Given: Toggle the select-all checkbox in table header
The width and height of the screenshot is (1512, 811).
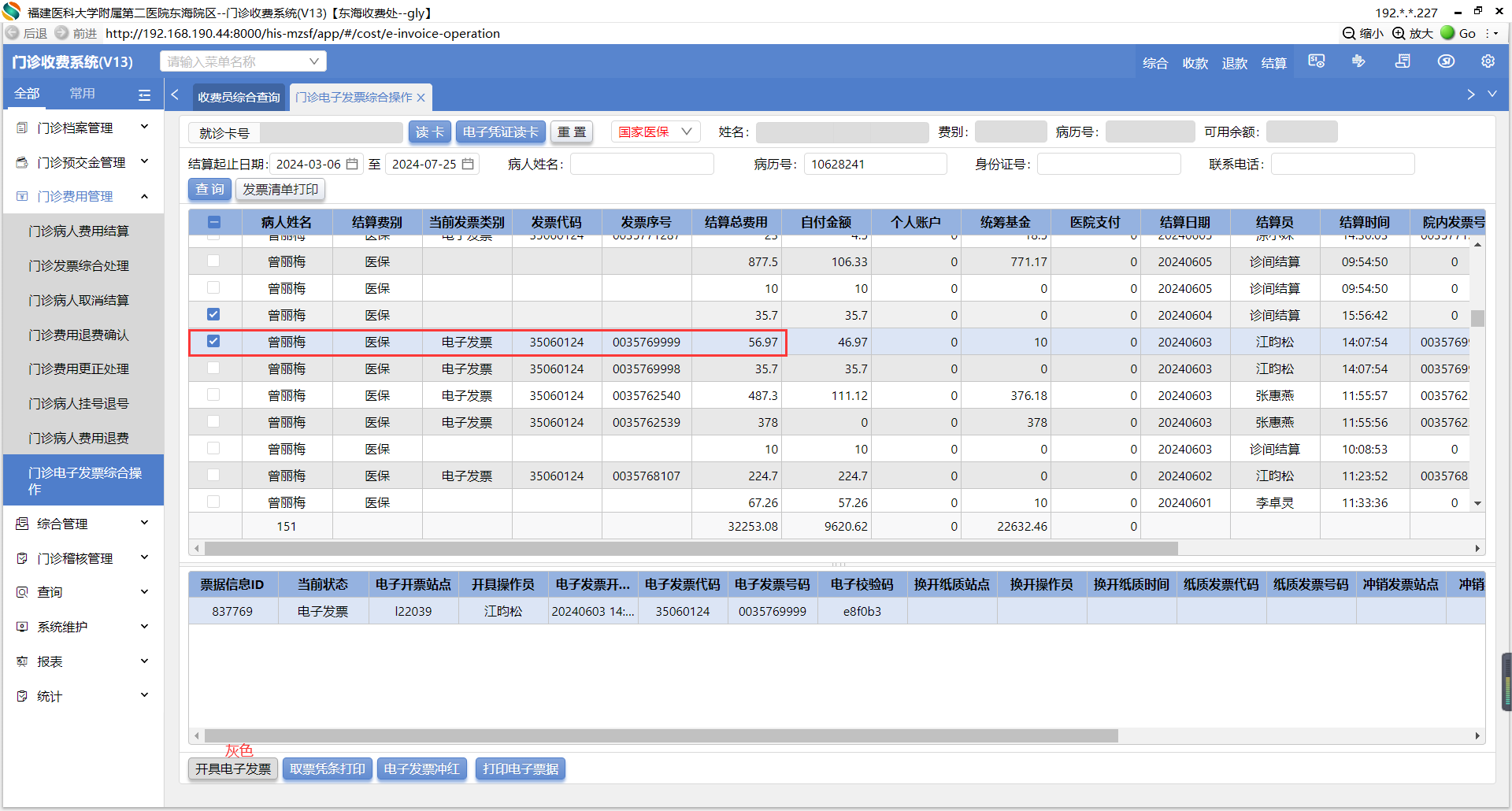Looking at the screenshot, I should [x=214, y=222].
